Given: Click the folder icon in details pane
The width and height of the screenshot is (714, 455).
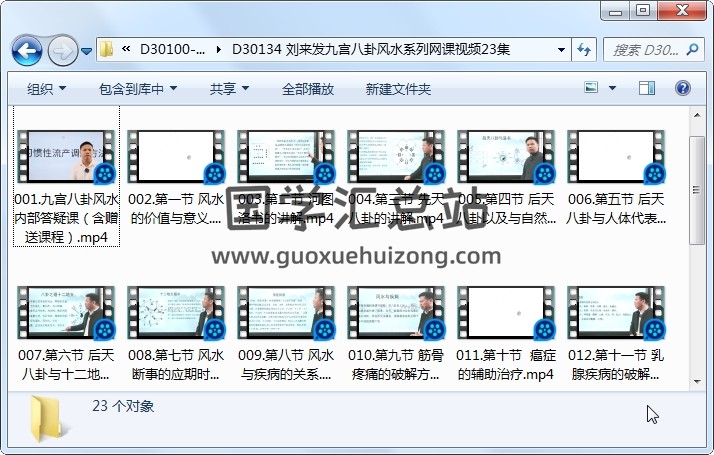Looking at the screenshot, I should click(x=47, y=419).
